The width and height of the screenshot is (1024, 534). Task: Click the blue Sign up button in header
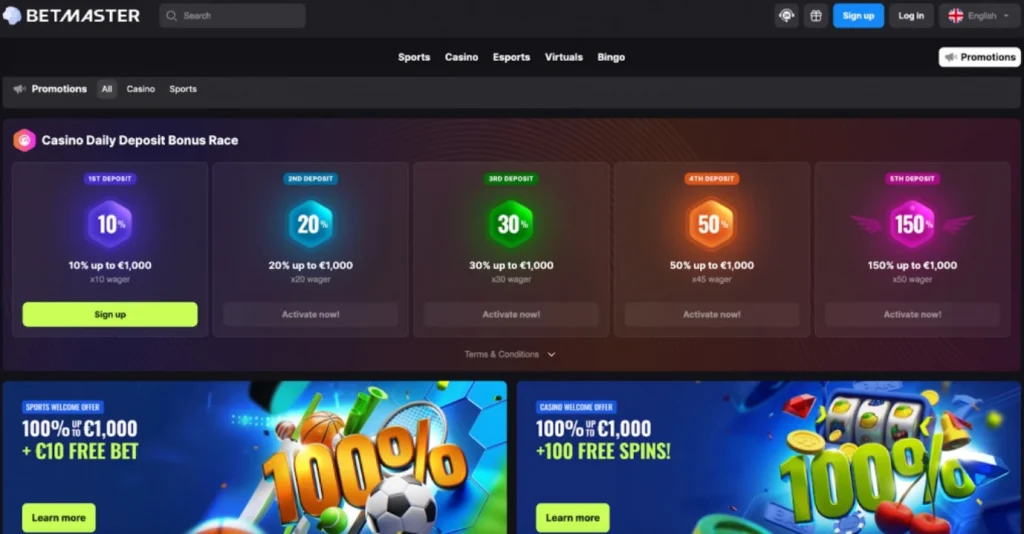click(x=858, y=16)
